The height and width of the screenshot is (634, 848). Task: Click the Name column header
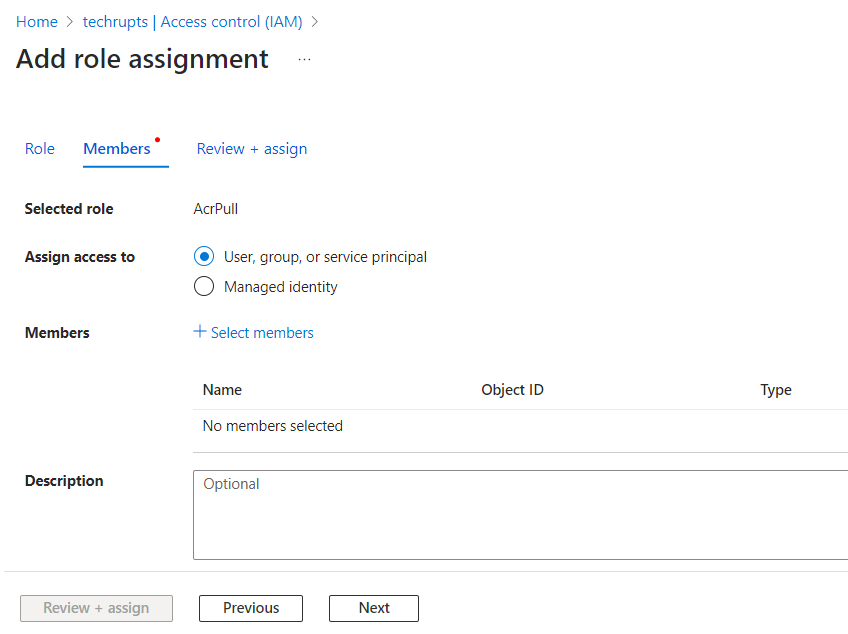[x=222, y=389]
